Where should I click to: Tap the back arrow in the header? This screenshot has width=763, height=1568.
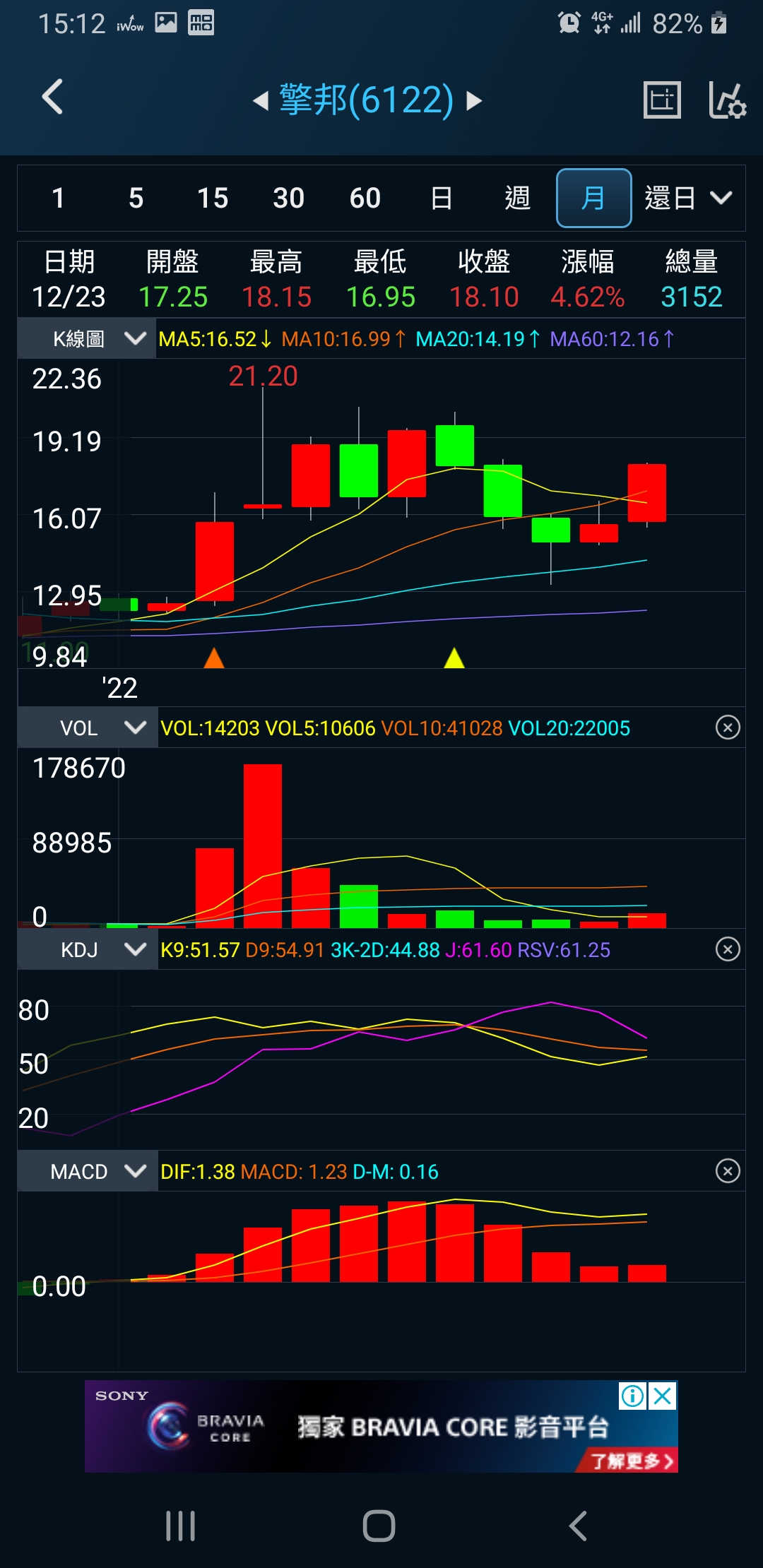point(53,97)
